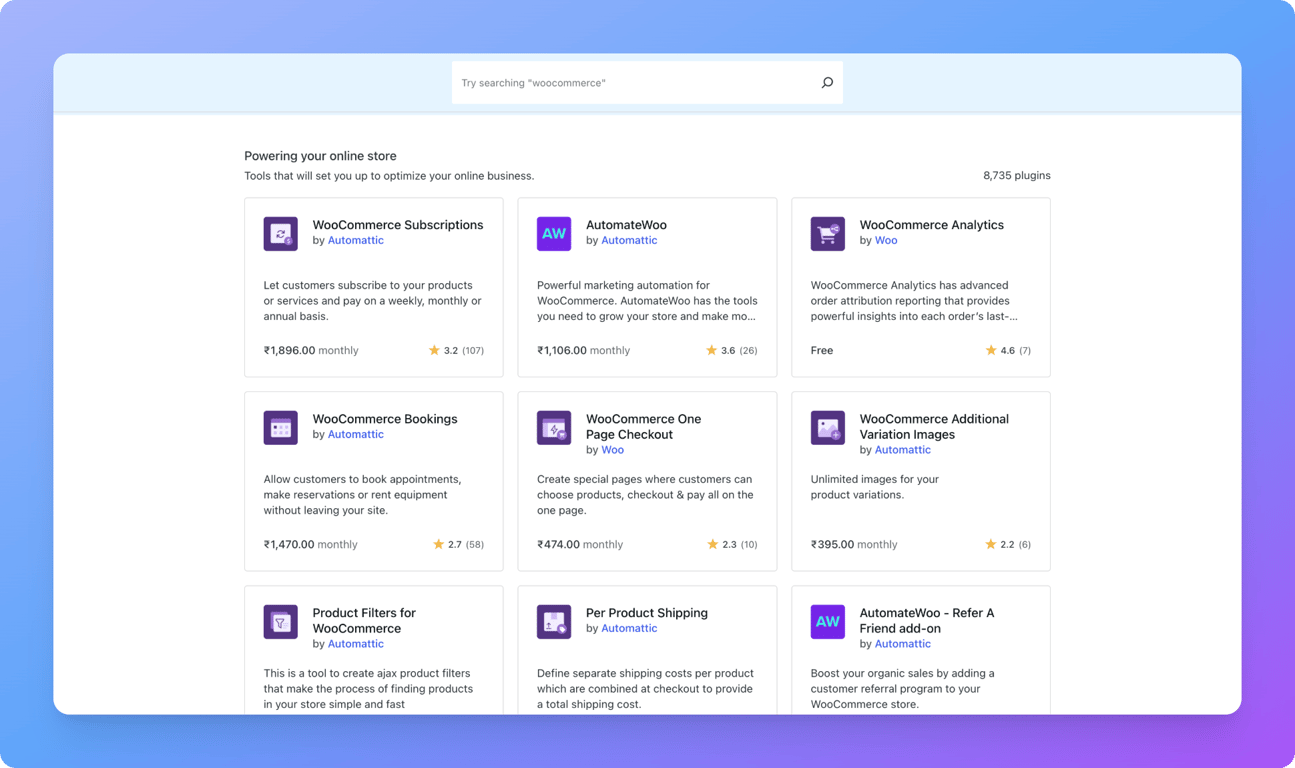The height and width of the screenshot is (768, 1295).
Task: Click the Unlimited images description text
Action: point(875,487)
